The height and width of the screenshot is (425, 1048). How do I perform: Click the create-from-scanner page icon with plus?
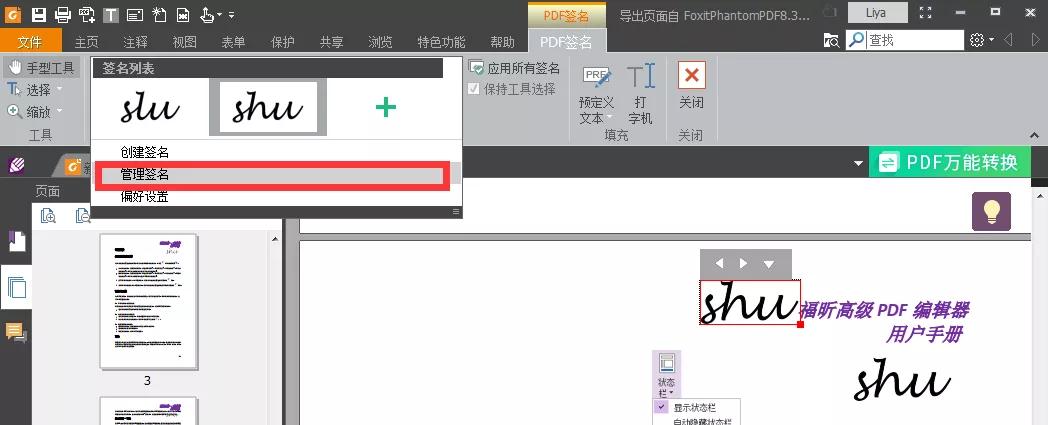point(87,13)
